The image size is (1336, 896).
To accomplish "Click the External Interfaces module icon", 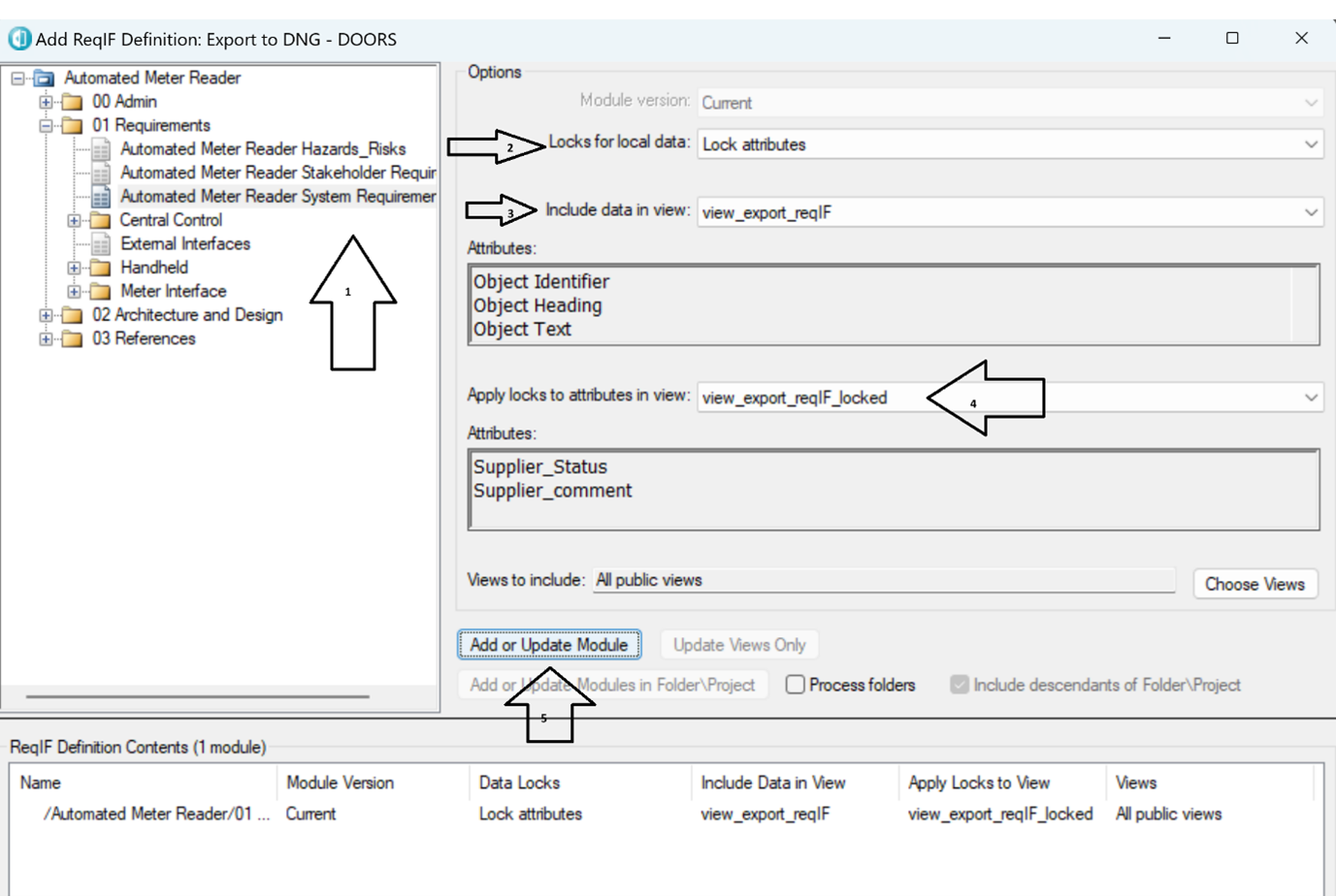I will (101, 244).
